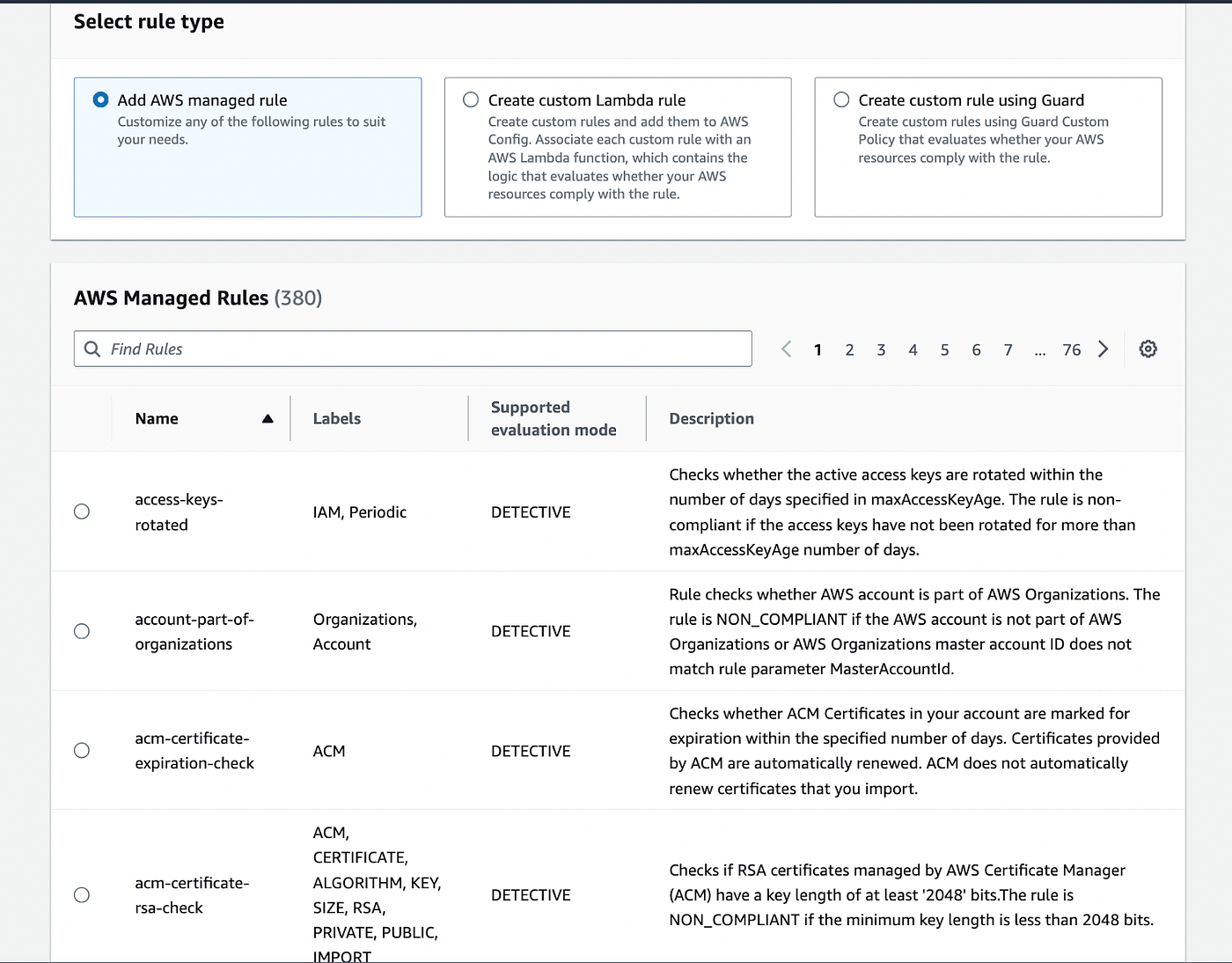Select the Add AWS managed rule option

click(100, 99)
